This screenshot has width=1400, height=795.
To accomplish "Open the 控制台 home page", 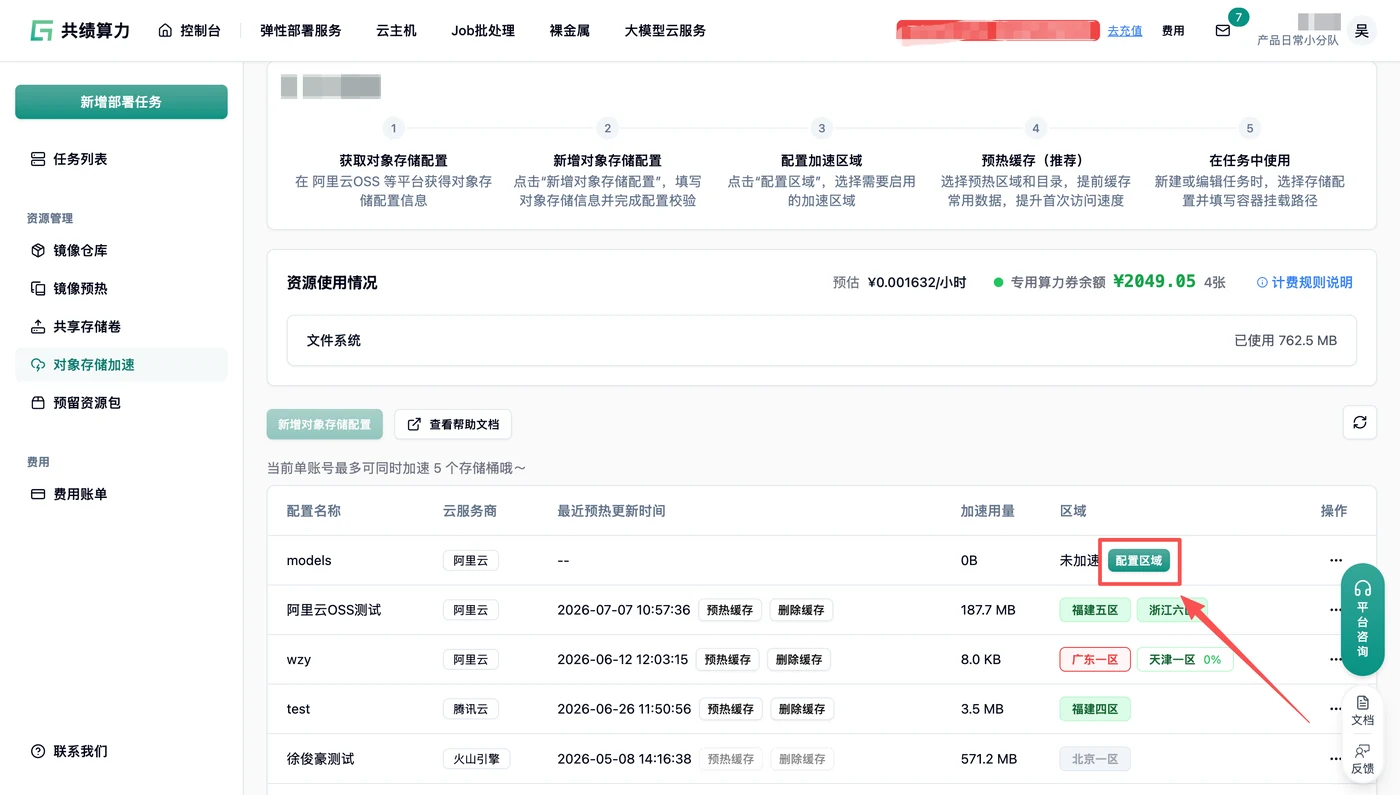I will [189, 31].
